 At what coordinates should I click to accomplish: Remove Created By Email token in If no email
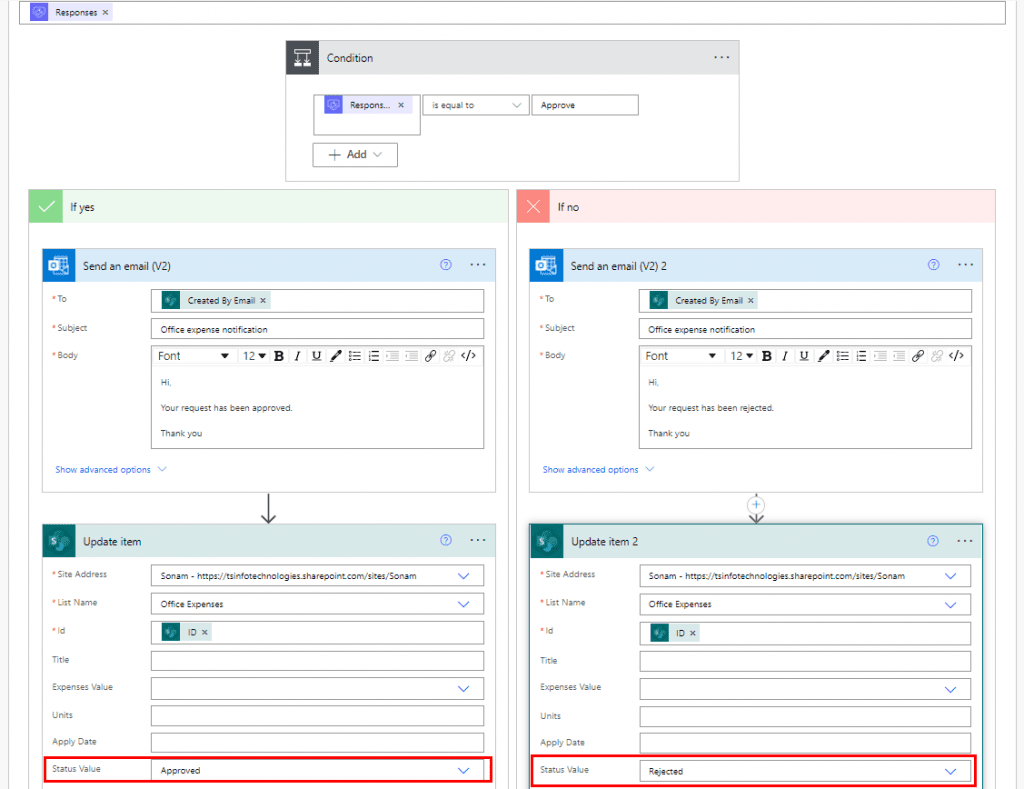(x=751, y=300)
